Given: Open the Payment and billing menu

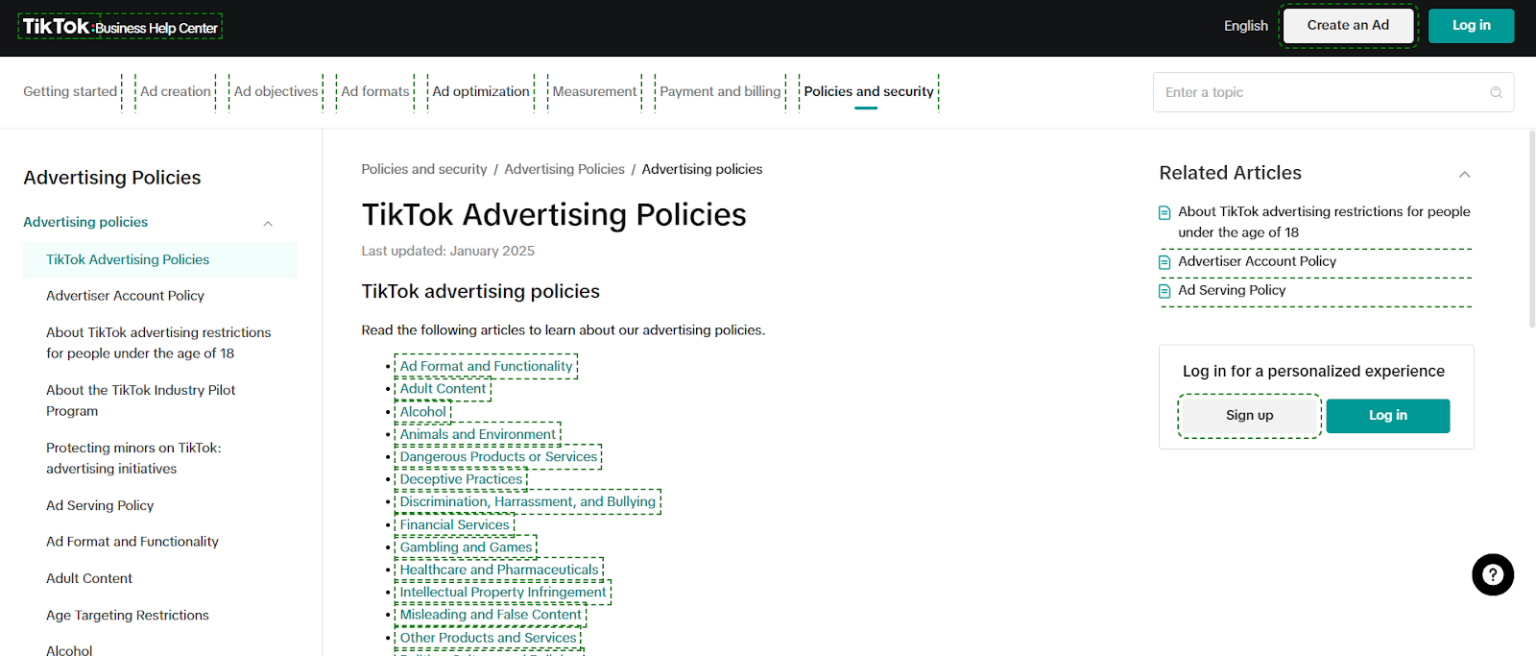Looking at the screenshot, I should tap(720, 92).
